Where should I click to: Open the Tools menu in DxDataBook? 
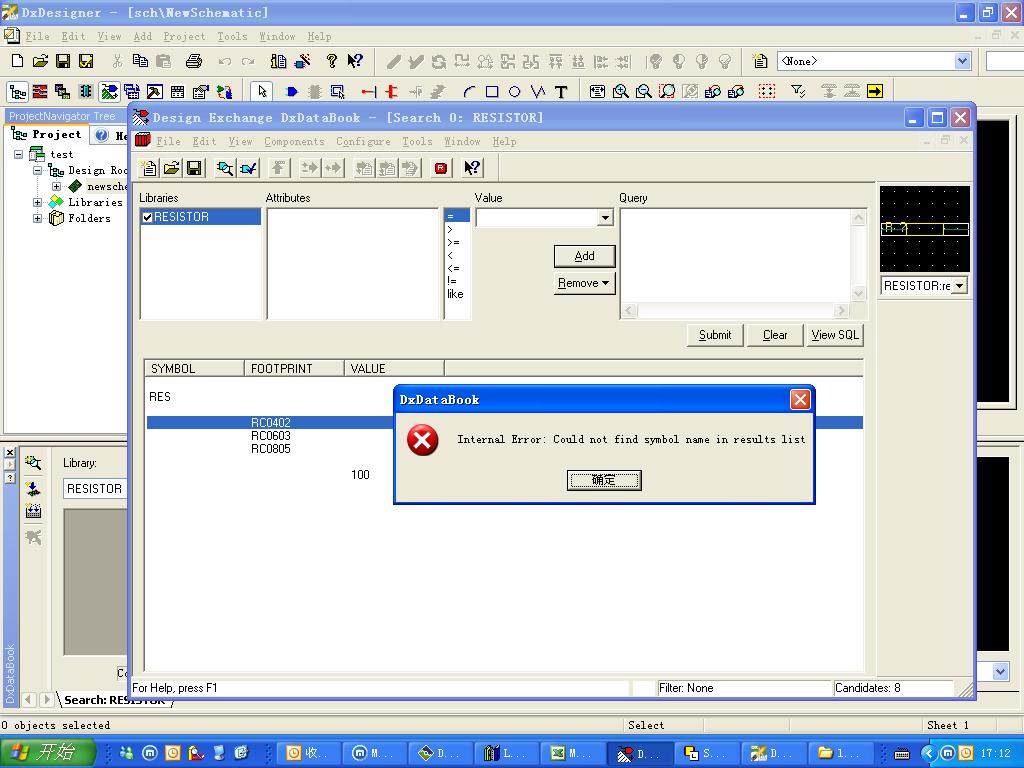click(417, 142)
